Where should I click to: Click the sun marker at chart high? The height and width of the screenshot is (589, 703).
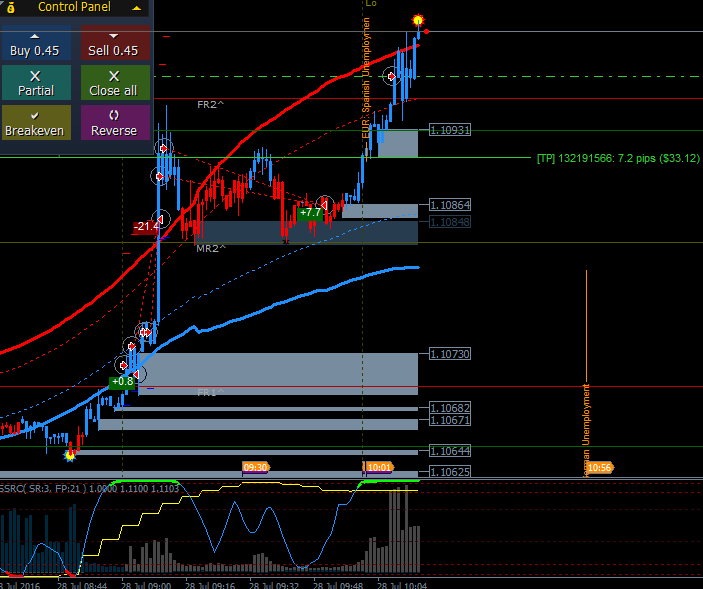(x=418, y=21)
